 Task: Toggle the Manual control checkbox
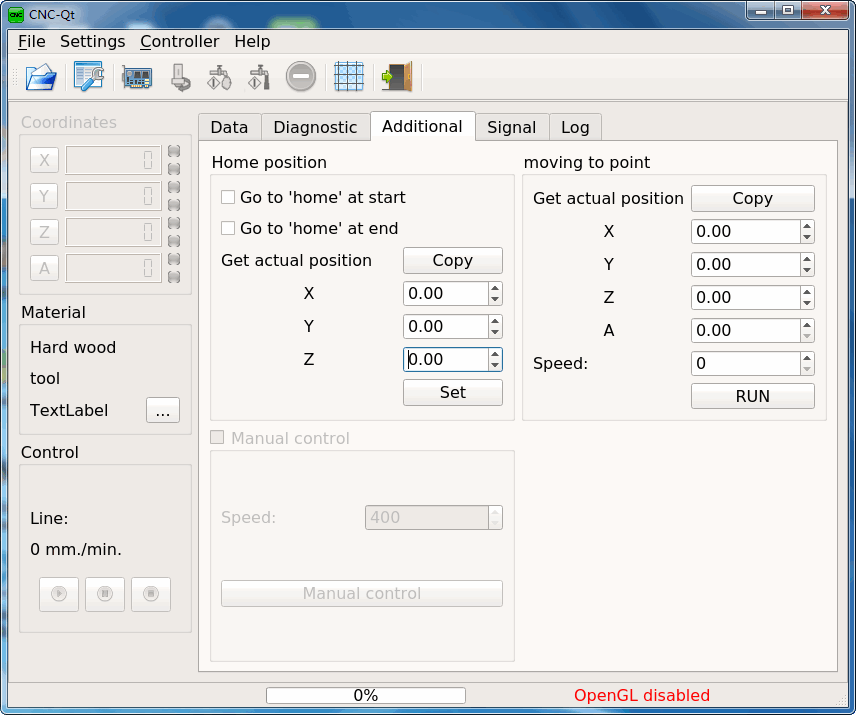pyautogui.click(x=217, y=438)
